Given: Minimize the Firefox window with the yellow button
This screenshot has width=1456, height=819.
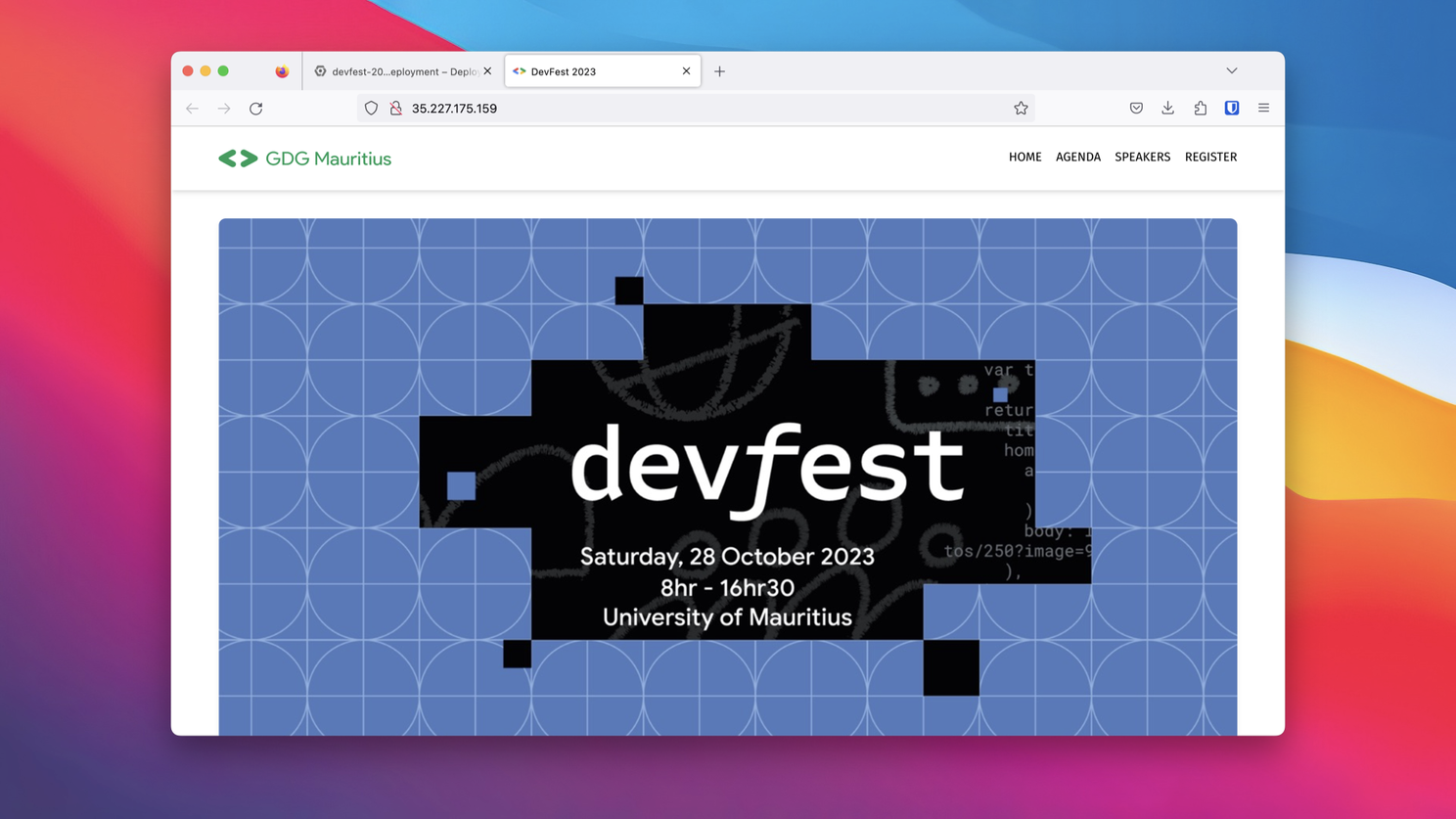Looking at the screenshot, I should tap(205, 71).
